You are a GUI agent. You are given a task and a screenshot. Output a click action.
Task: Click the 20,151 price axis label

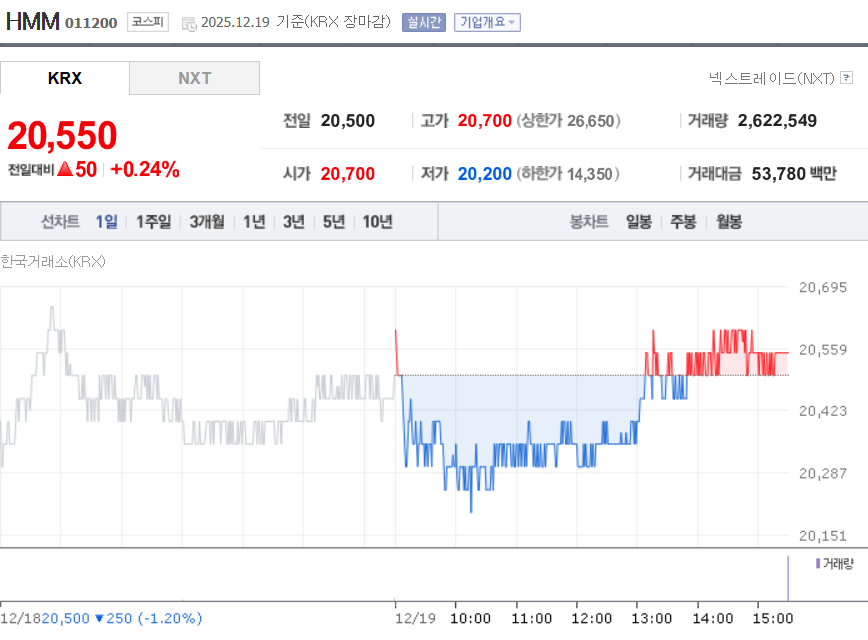pyautogui.click(x=823, y=536)
